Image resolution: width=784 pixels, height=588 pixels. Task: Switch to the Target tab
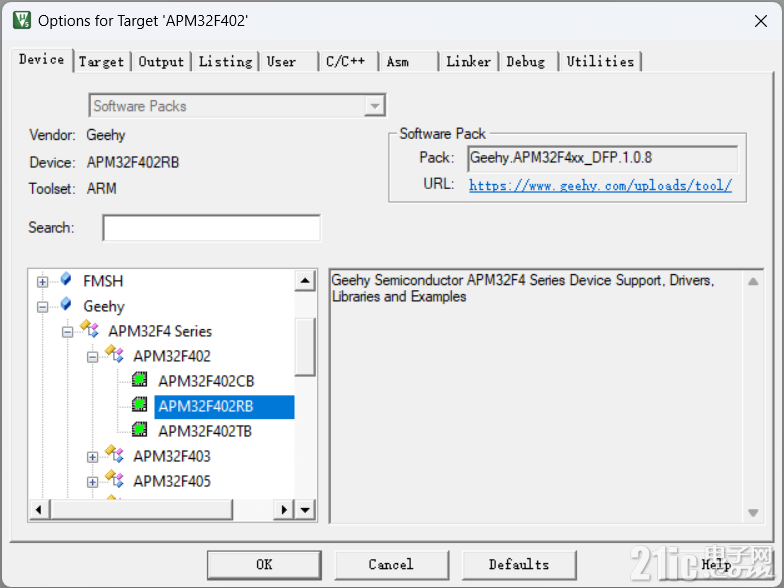point(102,62)
